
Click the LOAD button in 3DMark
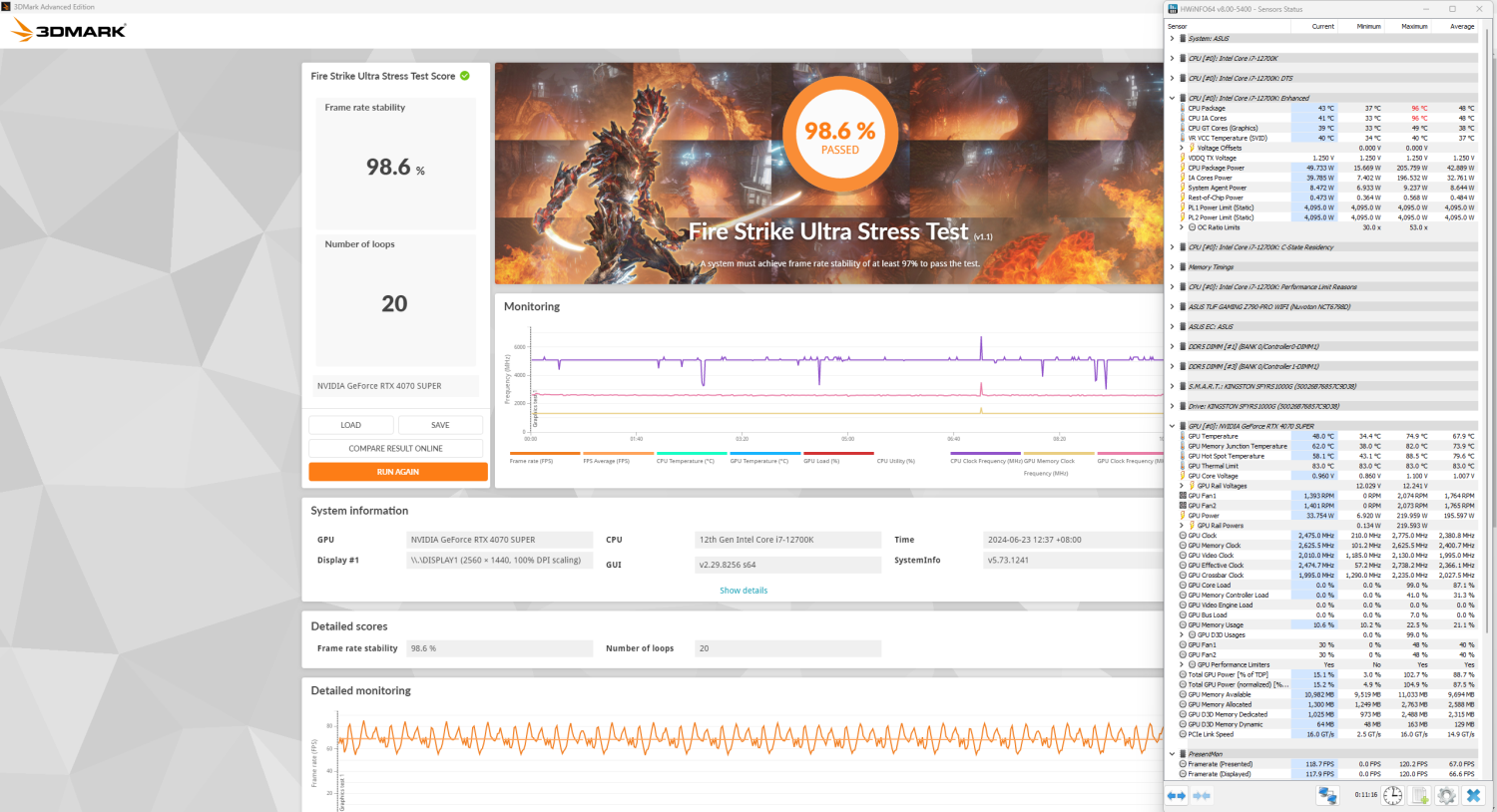(351, 425)
